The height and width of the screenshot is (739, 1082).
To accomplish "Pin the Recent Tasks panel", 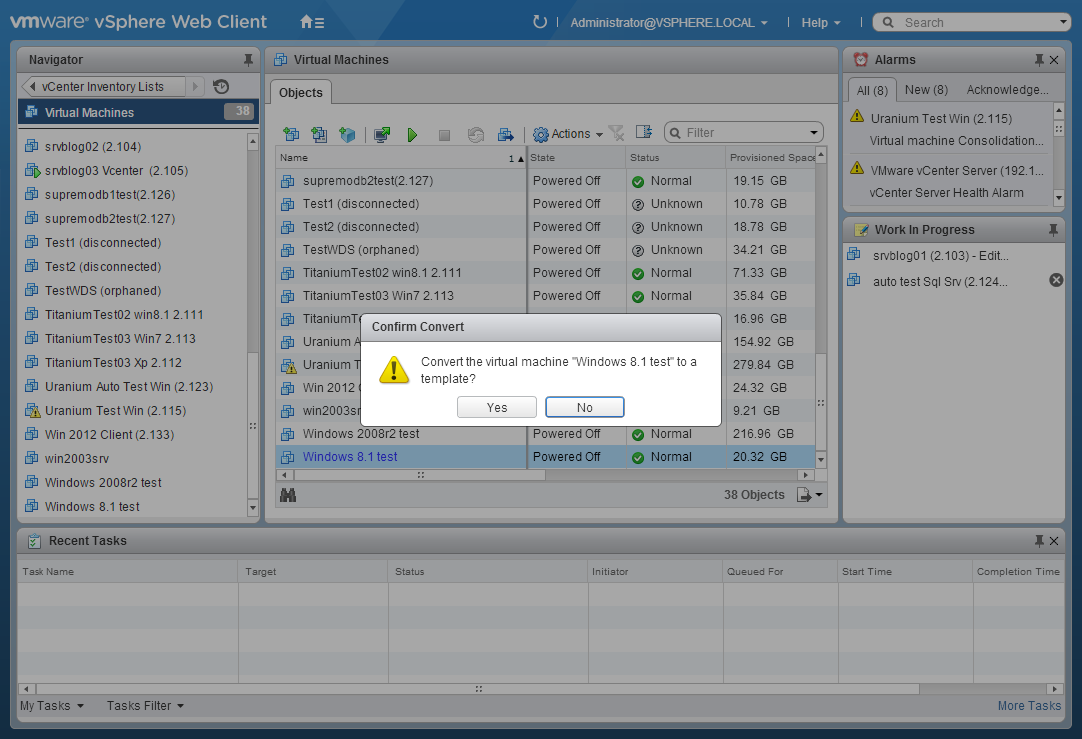I will pyautogui.click(x=1039, y=541).
